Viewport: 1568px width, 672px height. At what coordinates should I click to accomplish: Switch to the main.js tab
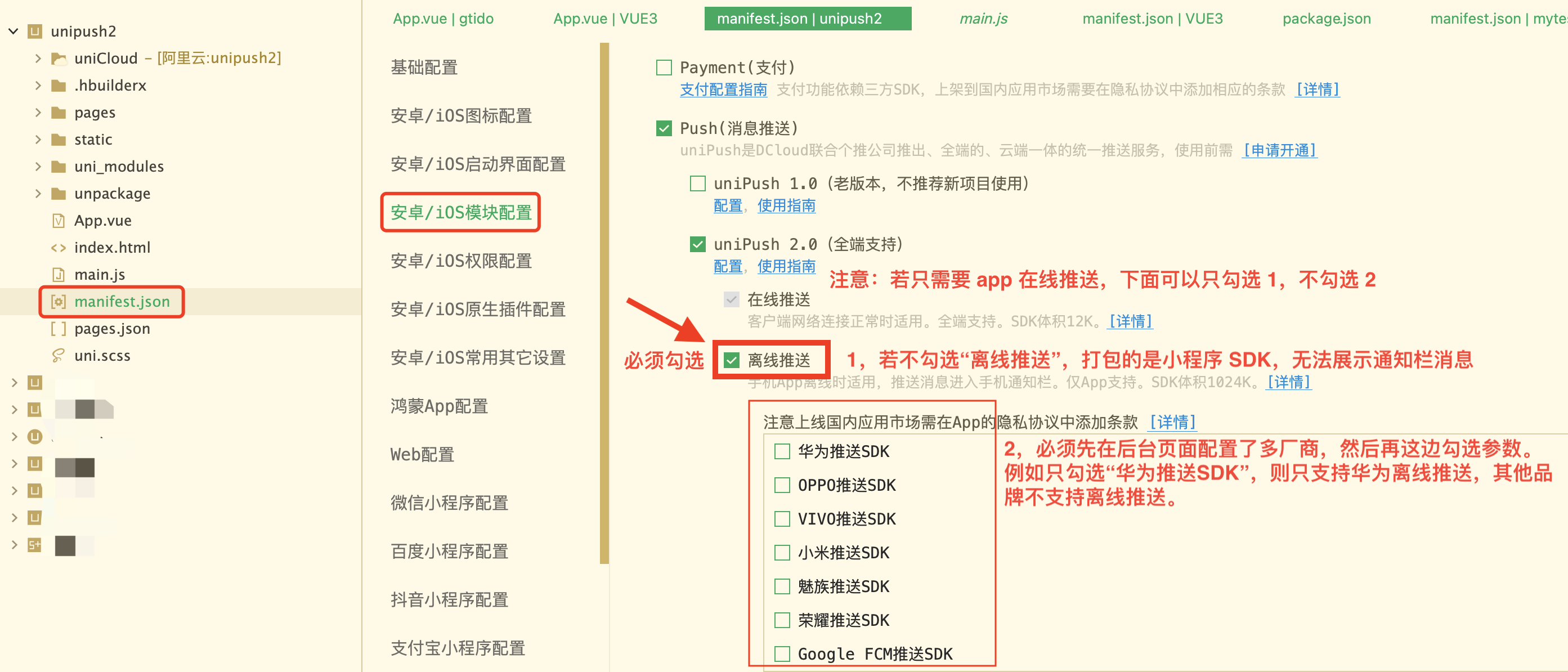tap(983, 19)
